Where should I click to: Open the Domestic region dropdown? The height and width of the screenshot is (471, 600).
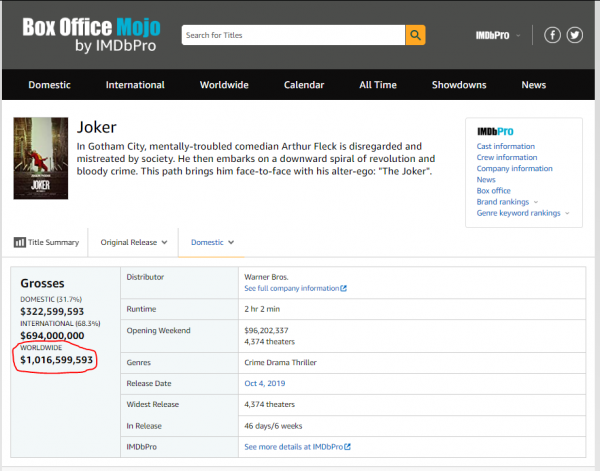pyautogui.click(x=213, y=242)
